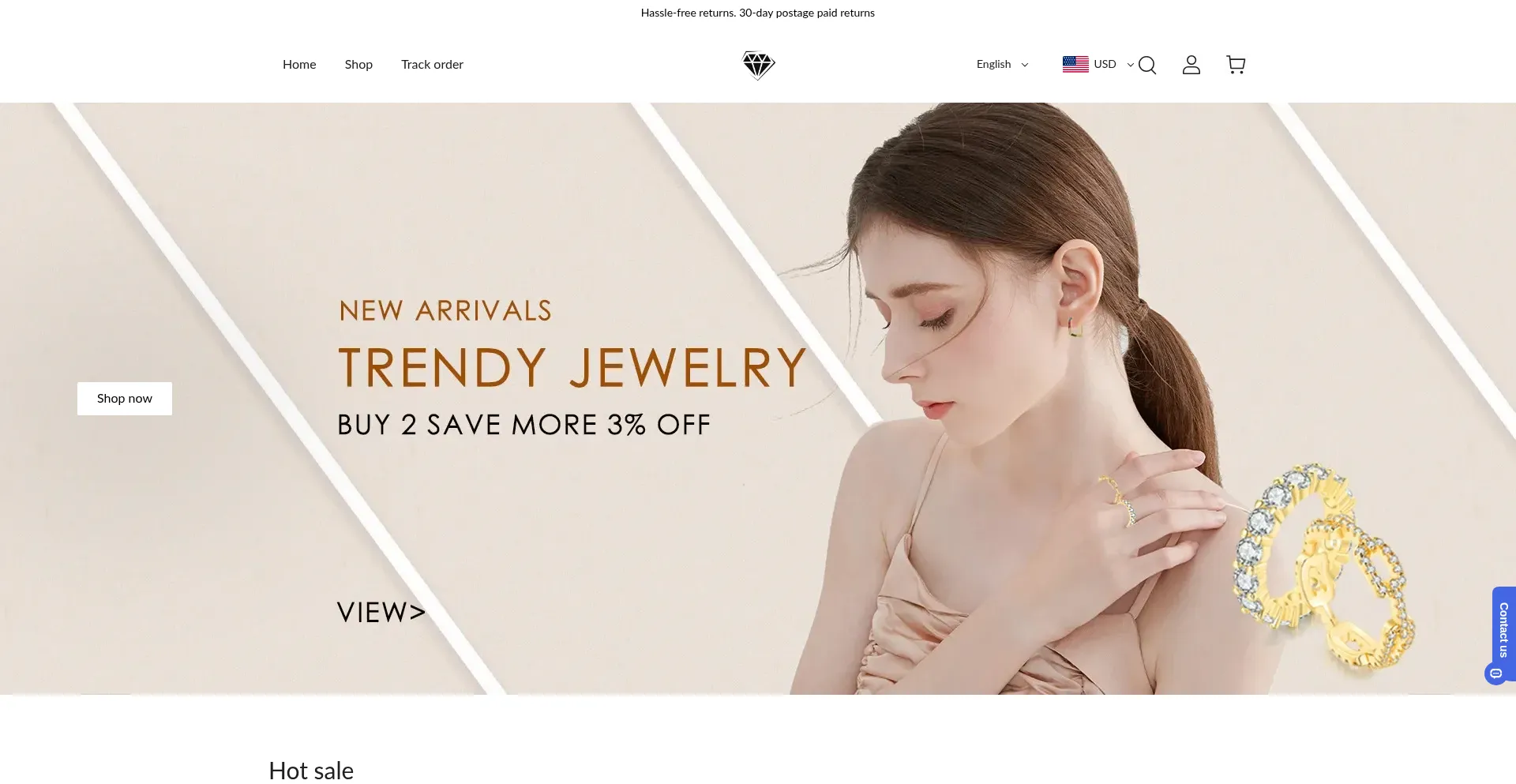Open the Shop menu item

358,65
